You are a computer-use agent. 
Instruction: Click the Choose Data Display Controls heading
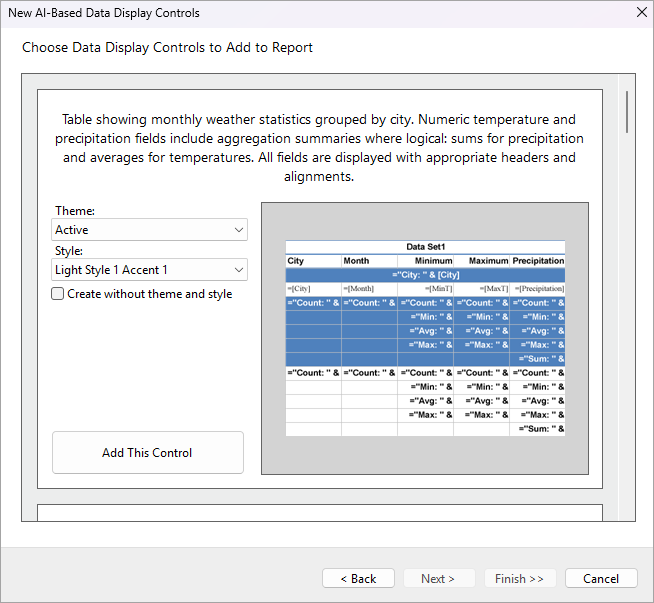coord(167,48)
